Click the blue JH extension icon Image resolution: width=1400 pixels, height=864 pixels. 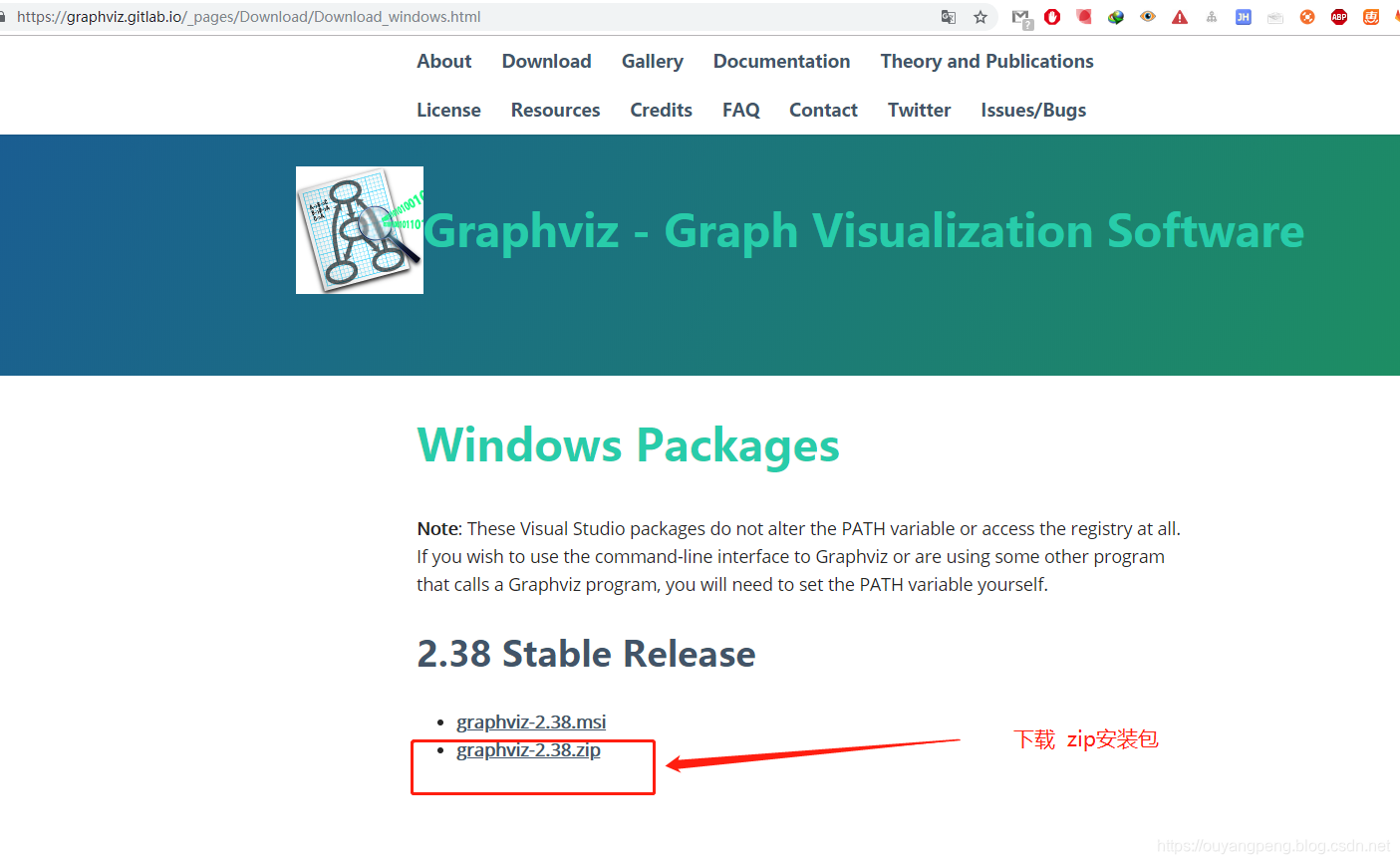(1244, 17)
